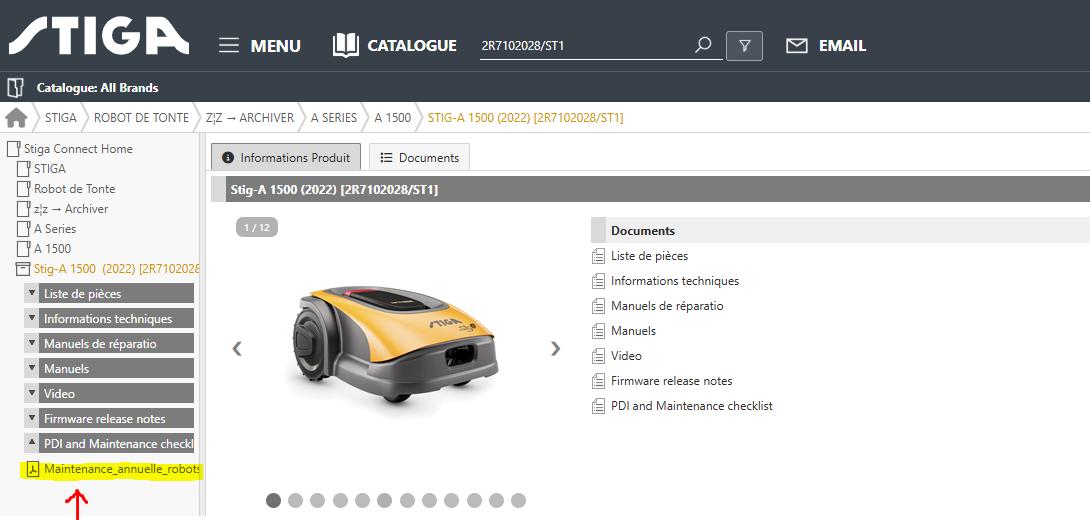Open A Series tree node
Screen dimensions: 1090x520
click(55, 229)
